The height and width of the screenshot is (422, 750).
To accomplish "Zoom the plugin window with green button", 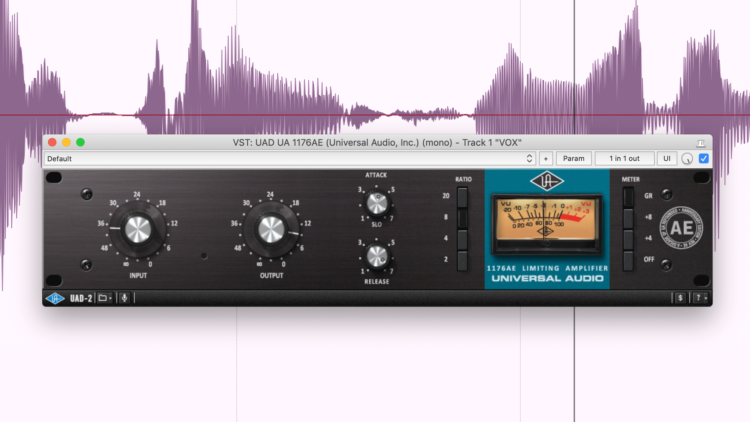I will pos(80,142).
